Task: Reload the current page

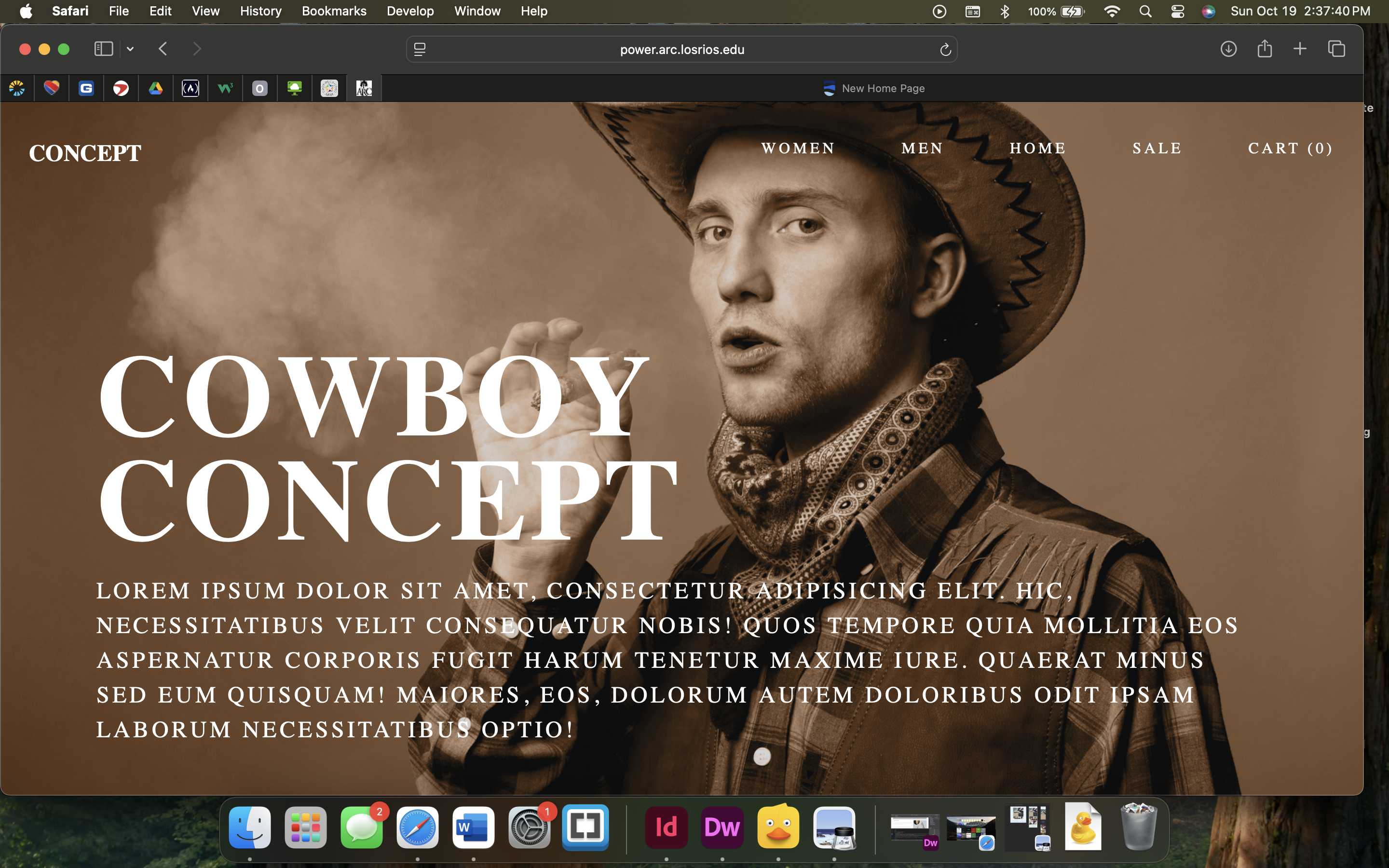Action: tap(945, 50)
